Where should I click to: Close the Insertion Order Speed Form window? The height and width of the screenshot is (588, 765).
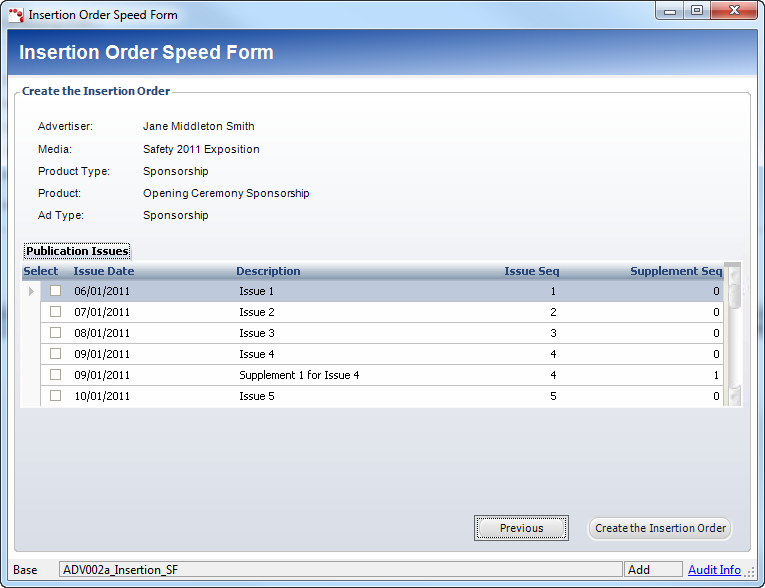736,11
